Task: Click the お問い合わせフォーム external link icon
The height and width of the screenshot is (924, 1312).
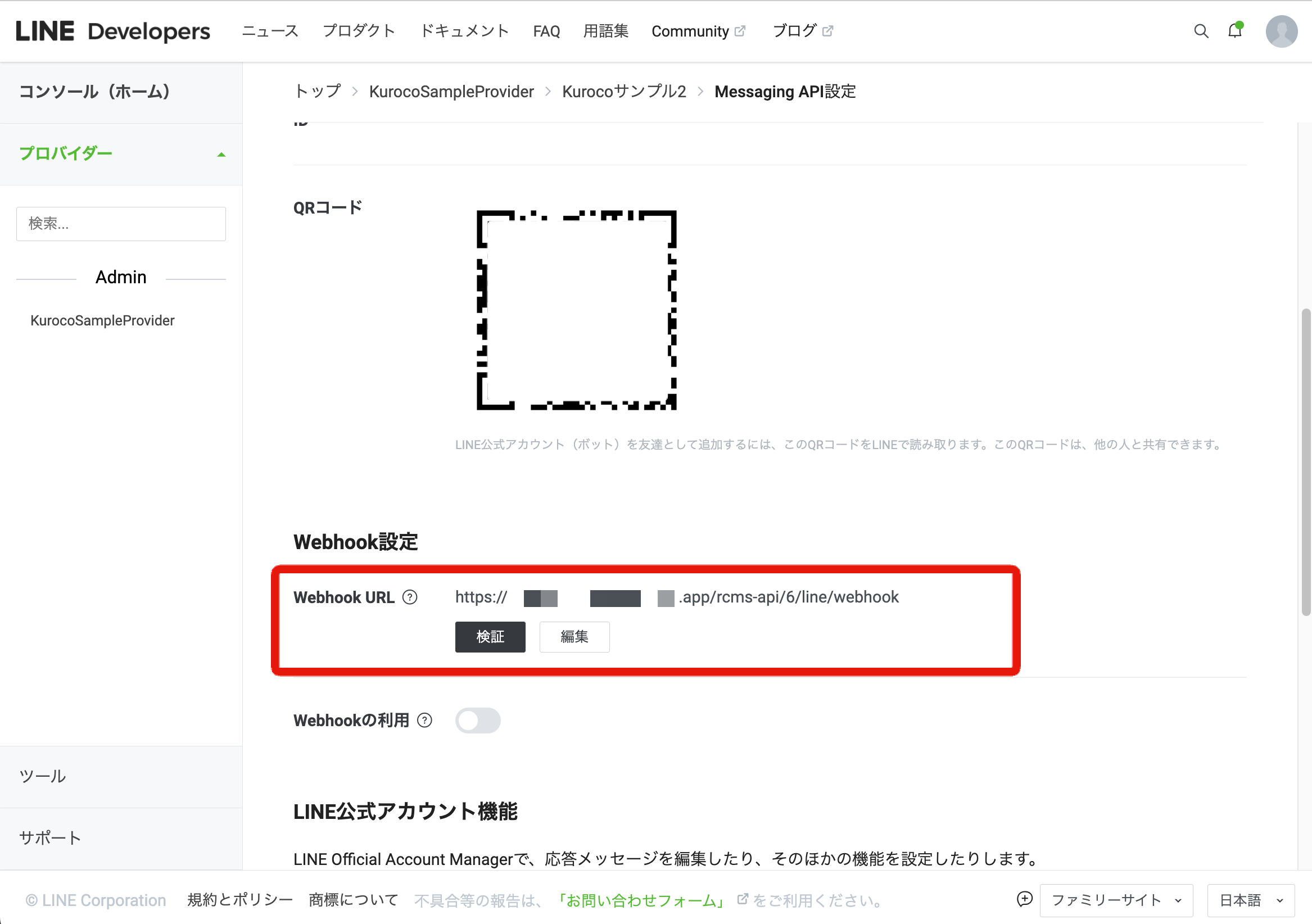Action: coord(742,899)
